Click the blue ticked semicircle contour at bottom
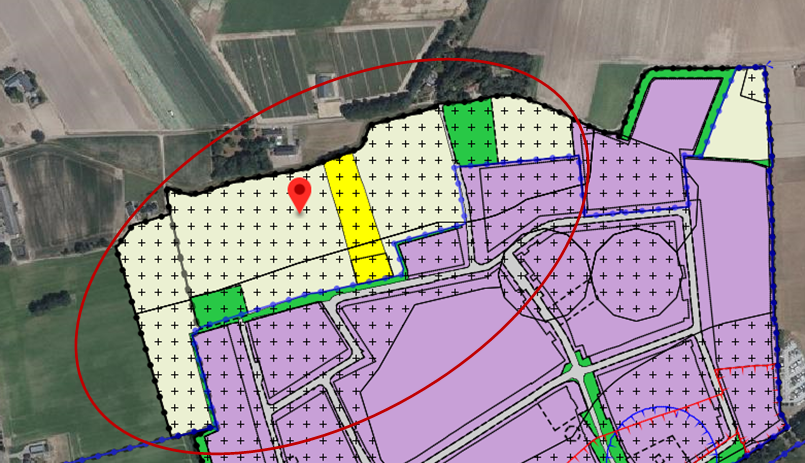This screenshot has height=463, width=805. click(x=660, y=434)
